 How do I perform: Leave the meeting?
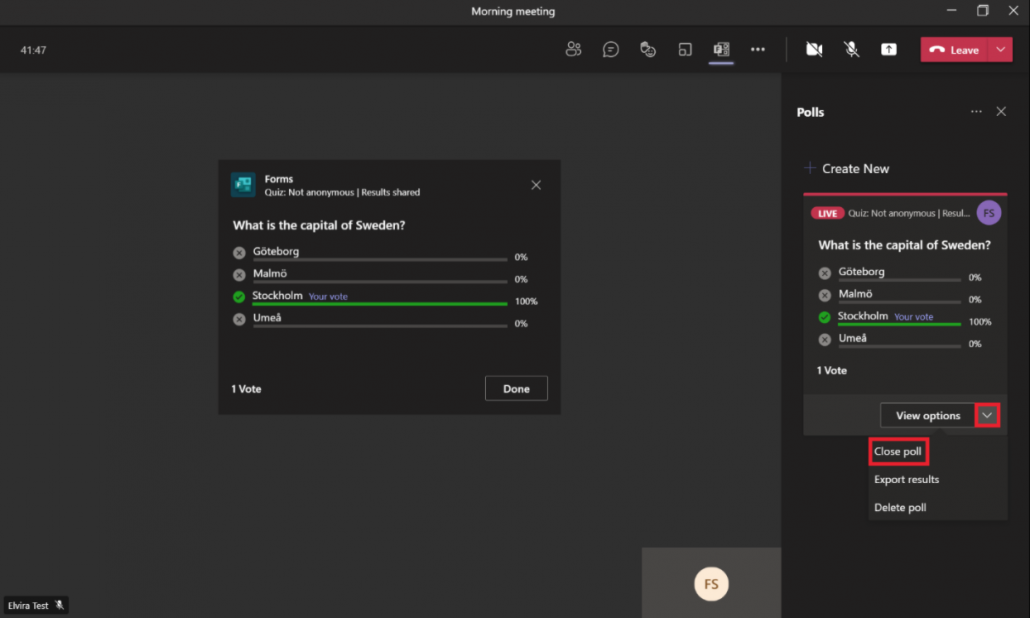pos(954,50)
